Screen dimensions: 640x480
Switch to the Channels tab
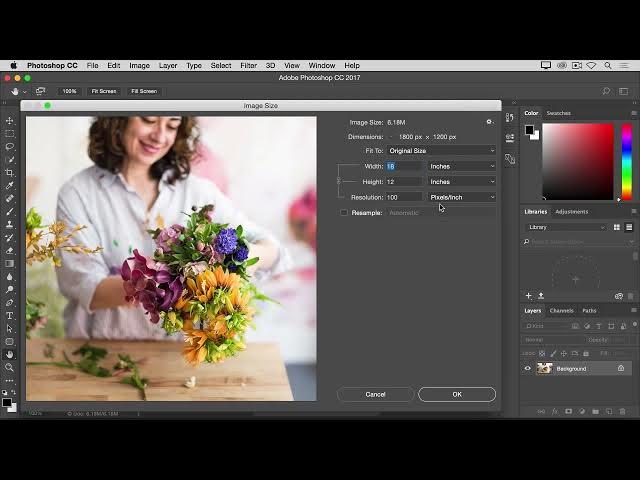pyautogui.click(x=561, y=311)
